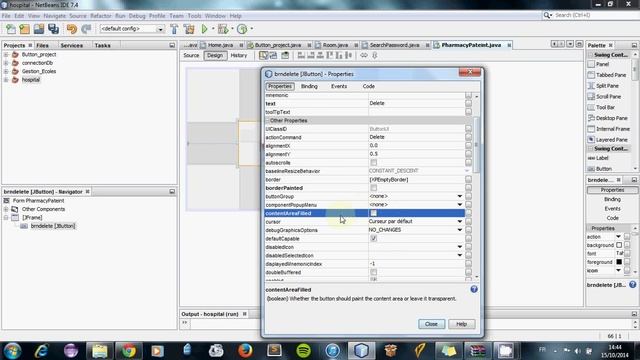Select Tabbed Pane in the Palette

(x=611, y=75)
